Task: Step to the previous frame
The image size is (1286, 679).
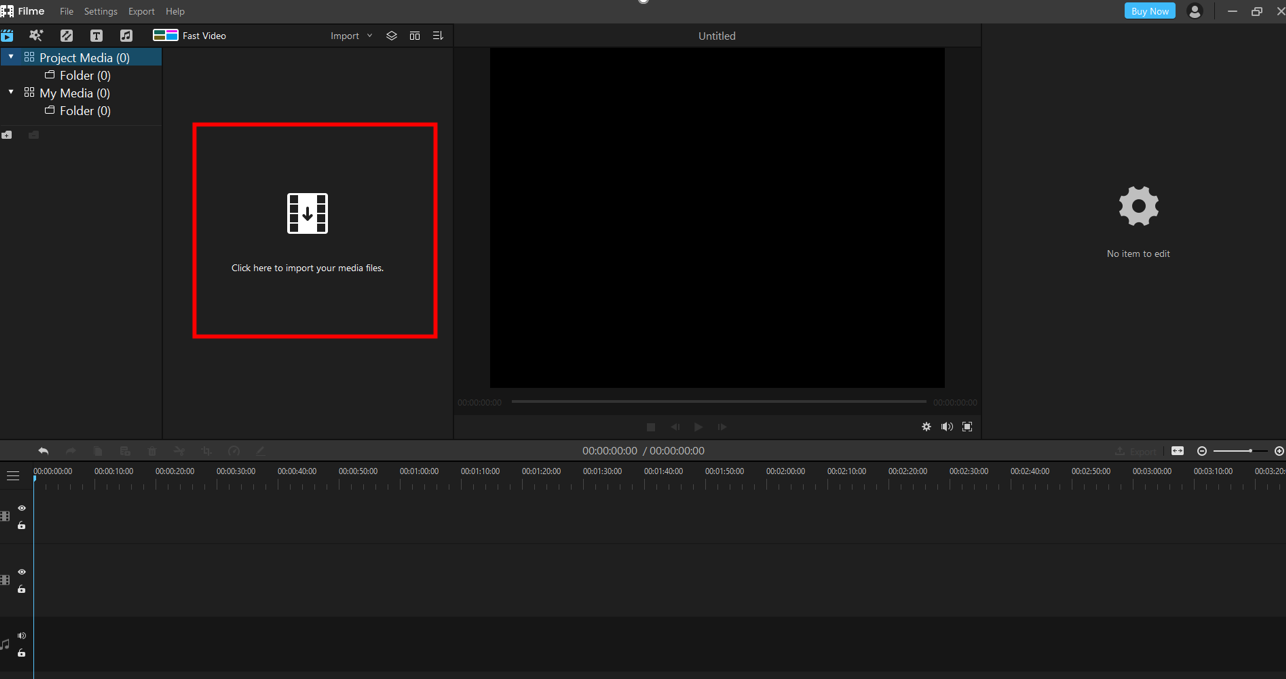Action: tap(675, 427)
